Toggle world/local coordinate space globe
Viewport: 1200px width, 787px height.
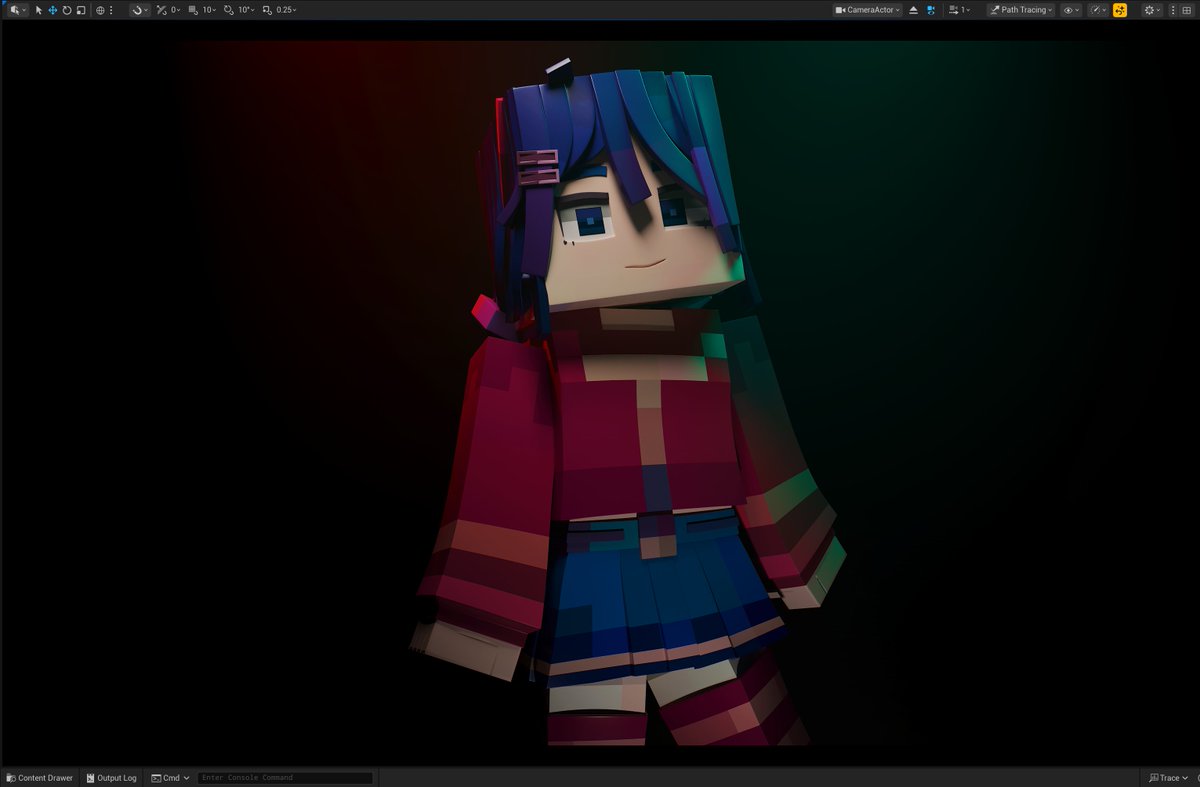coord(100,10)
